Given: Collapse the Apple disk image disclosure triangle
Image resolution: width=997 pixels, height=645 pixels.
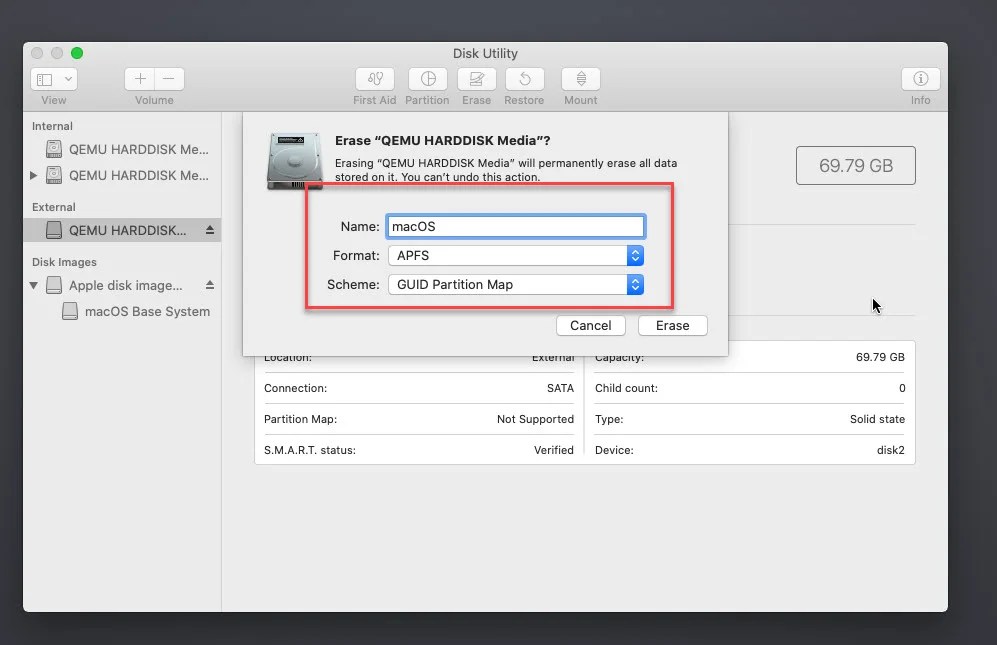Looking at the screenshot, I should pyautogui.click(x=34, y=285).
